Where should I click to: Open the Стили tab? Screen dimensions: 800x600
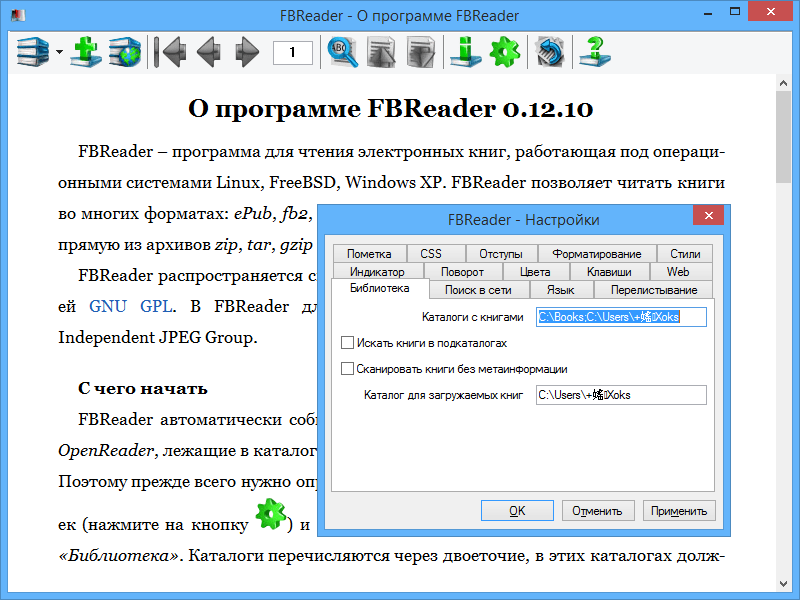(x=685, y=254)
